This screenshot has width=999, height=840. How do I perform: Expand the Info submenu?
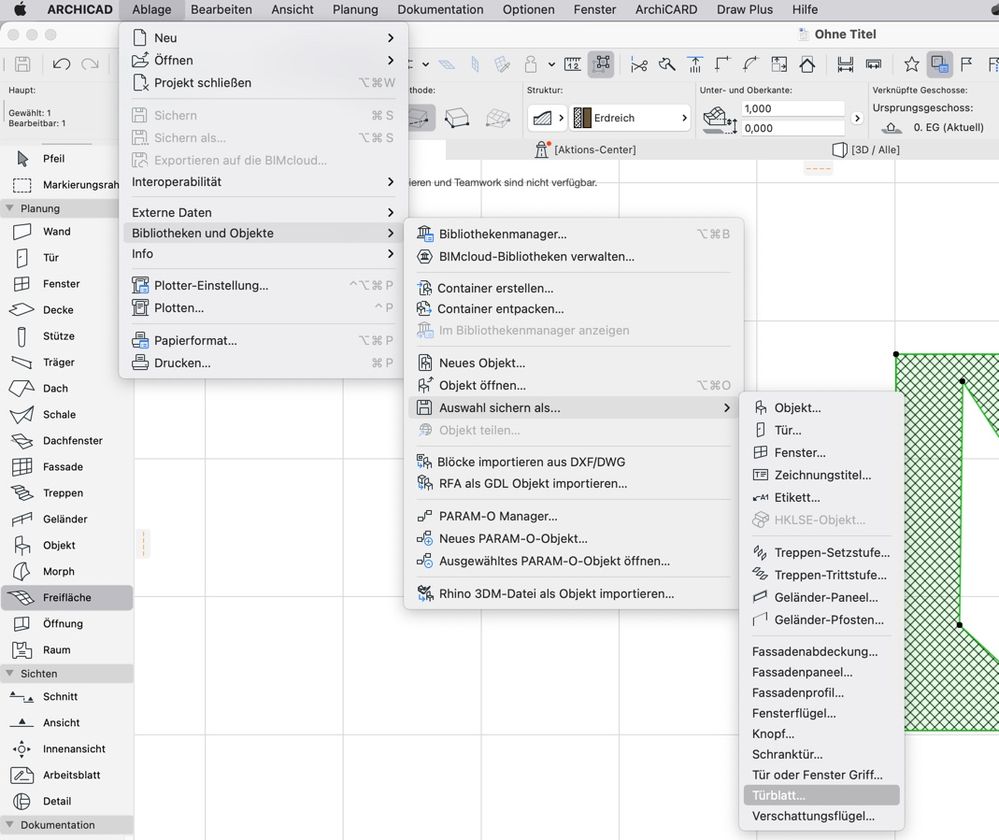point(263,254)
